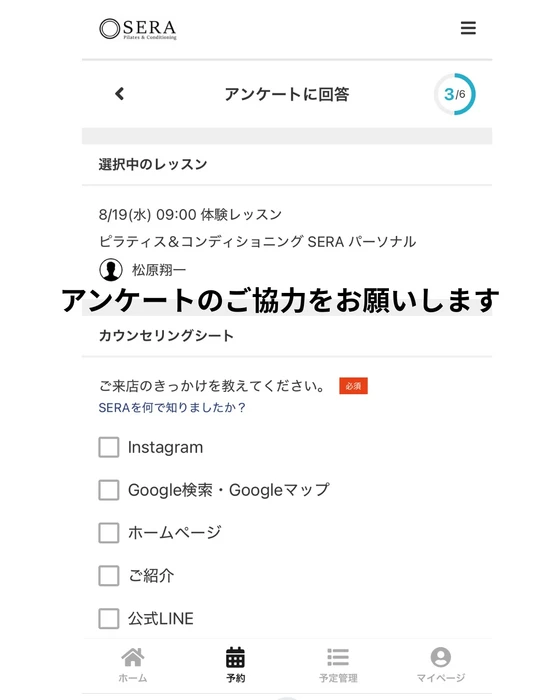Switch to the マイページ tab label
560x700 pixels.
[x=441, y=678]
